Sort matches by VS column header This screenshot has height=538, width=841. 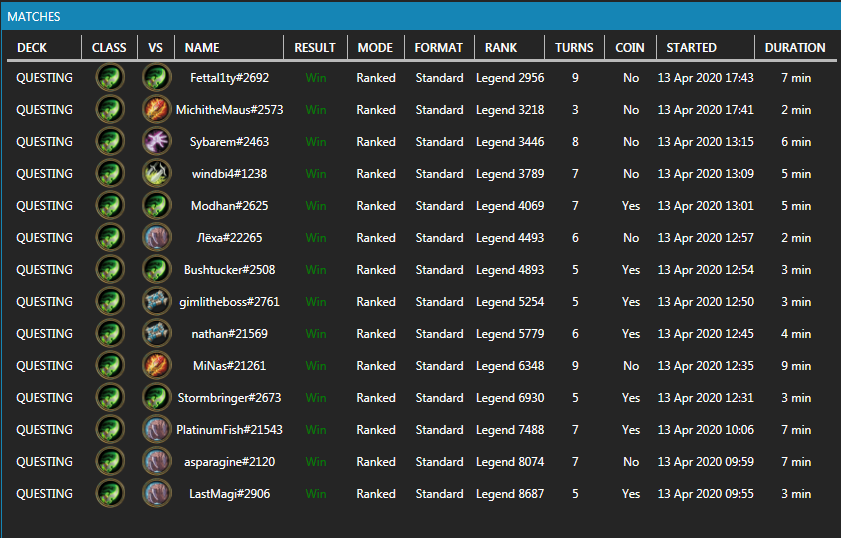click(x=156, y=48)
